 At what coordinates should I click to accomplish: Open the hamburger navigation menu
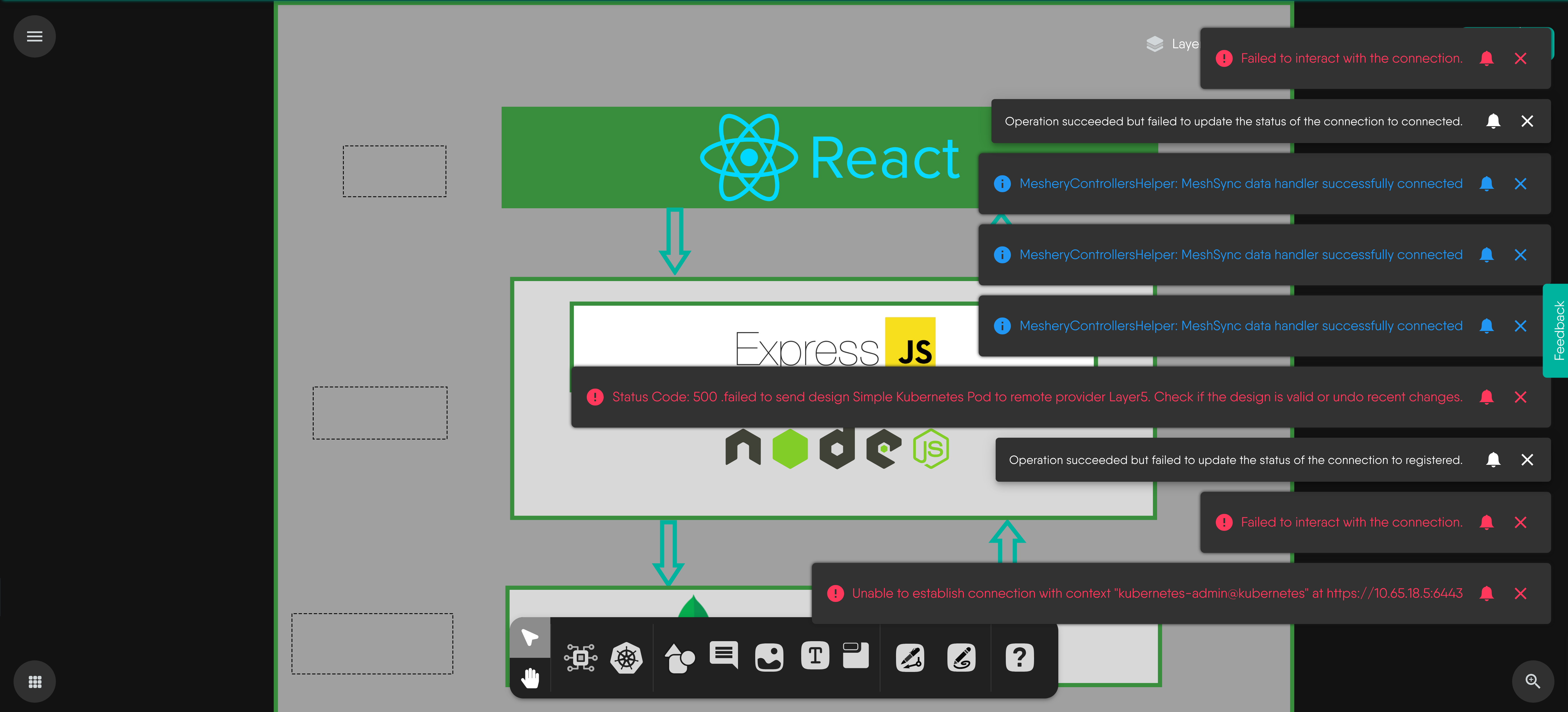(35, 36)
